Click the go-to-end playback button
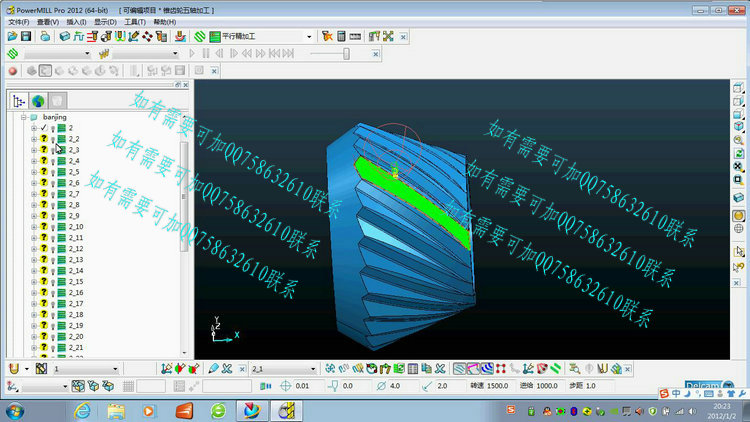The width and height of the screenshot is (750, 422). pos(288,54)
